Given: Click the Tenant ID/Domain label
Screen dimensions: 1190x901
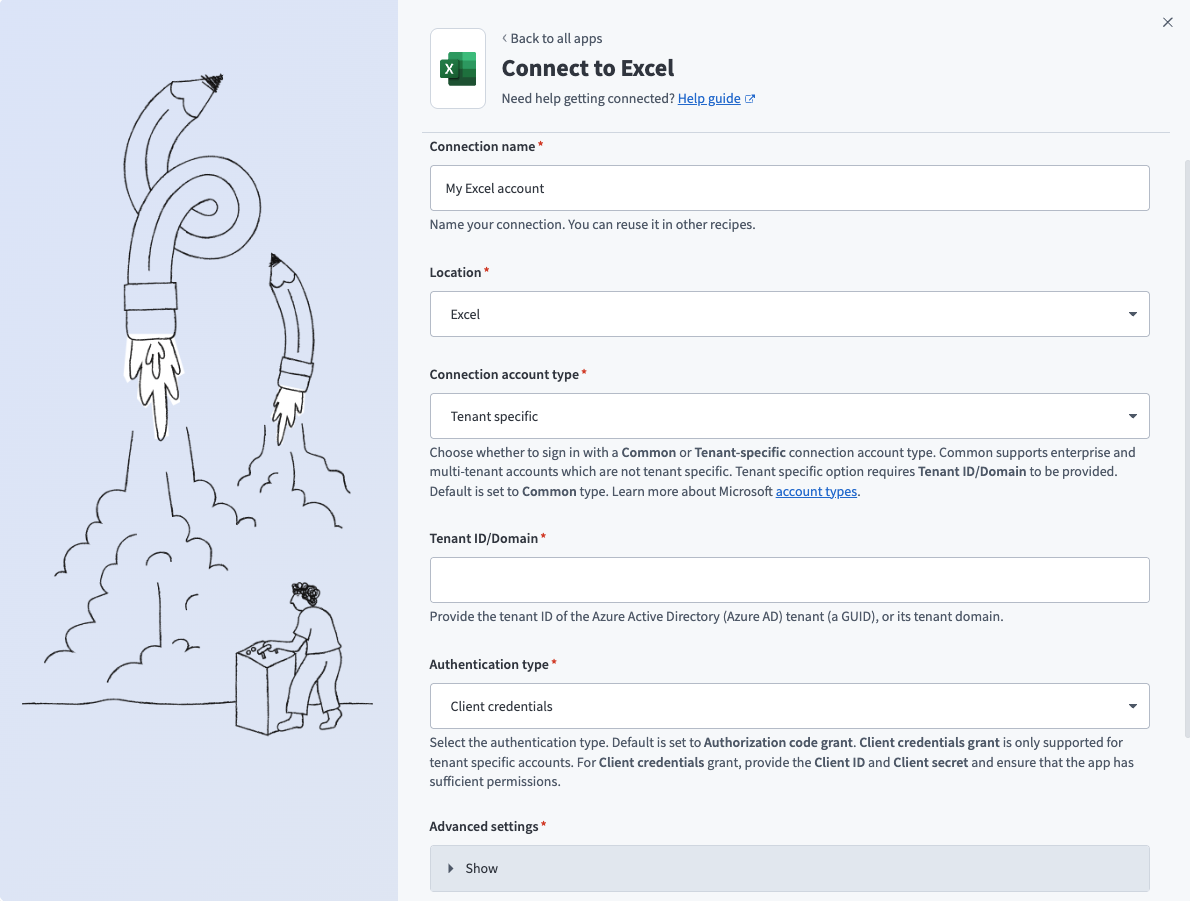Looking at the screenshot, I should tap(483, 538).
